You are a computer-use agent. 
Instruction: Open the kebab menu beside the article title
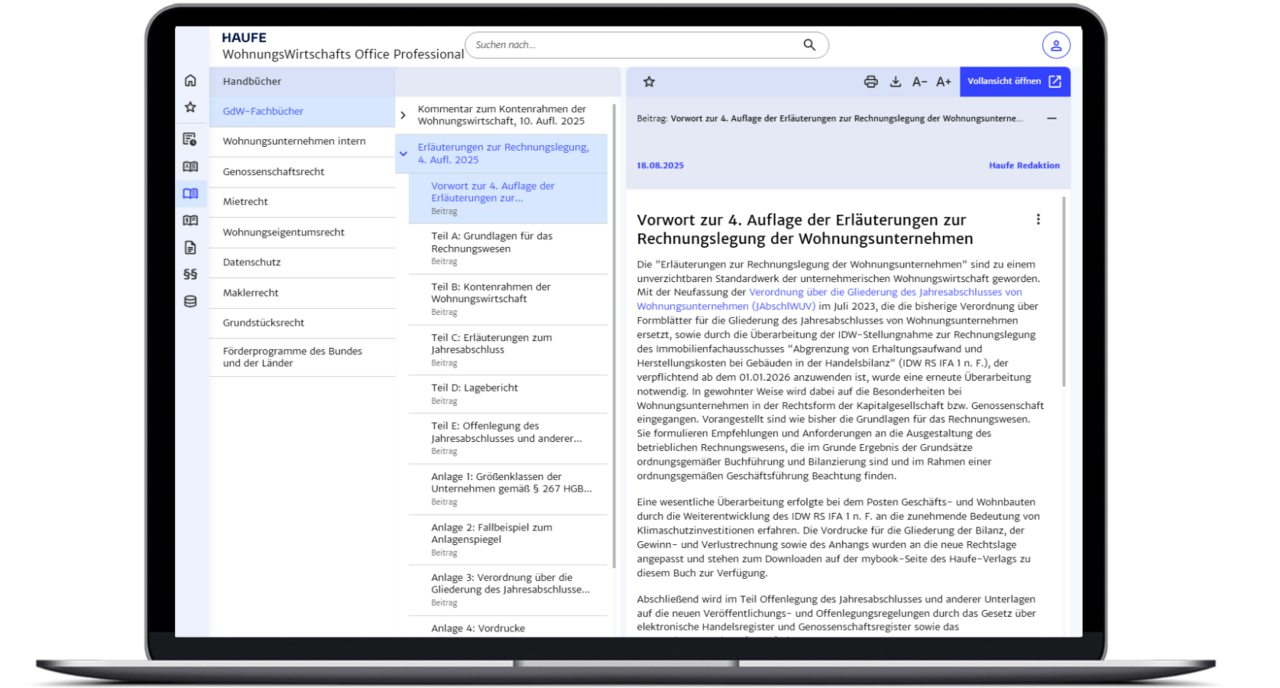pyautogui.click(x=1038, y=218)
